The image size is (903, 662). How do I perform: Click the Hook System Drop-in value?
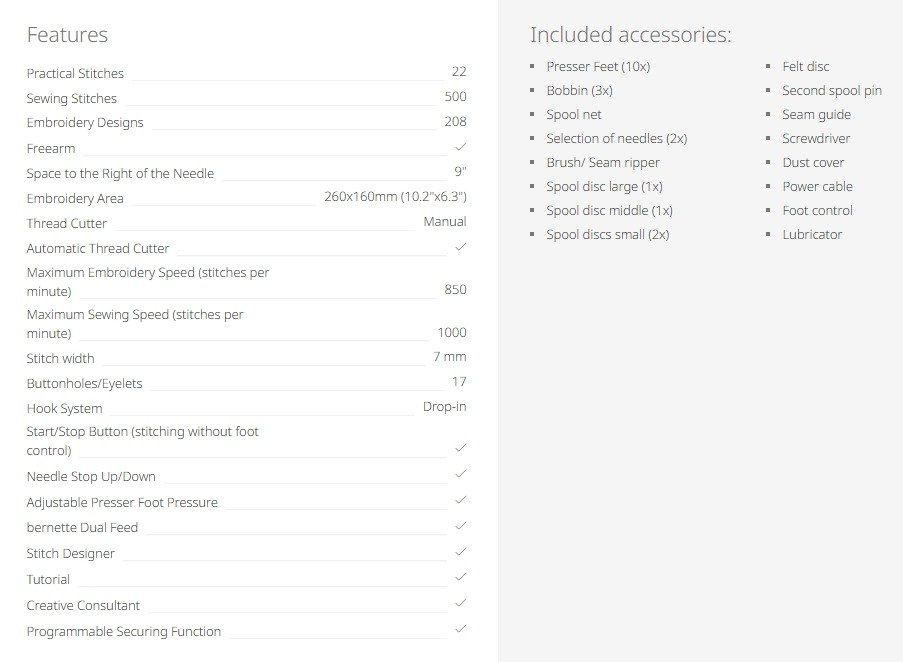444,406
